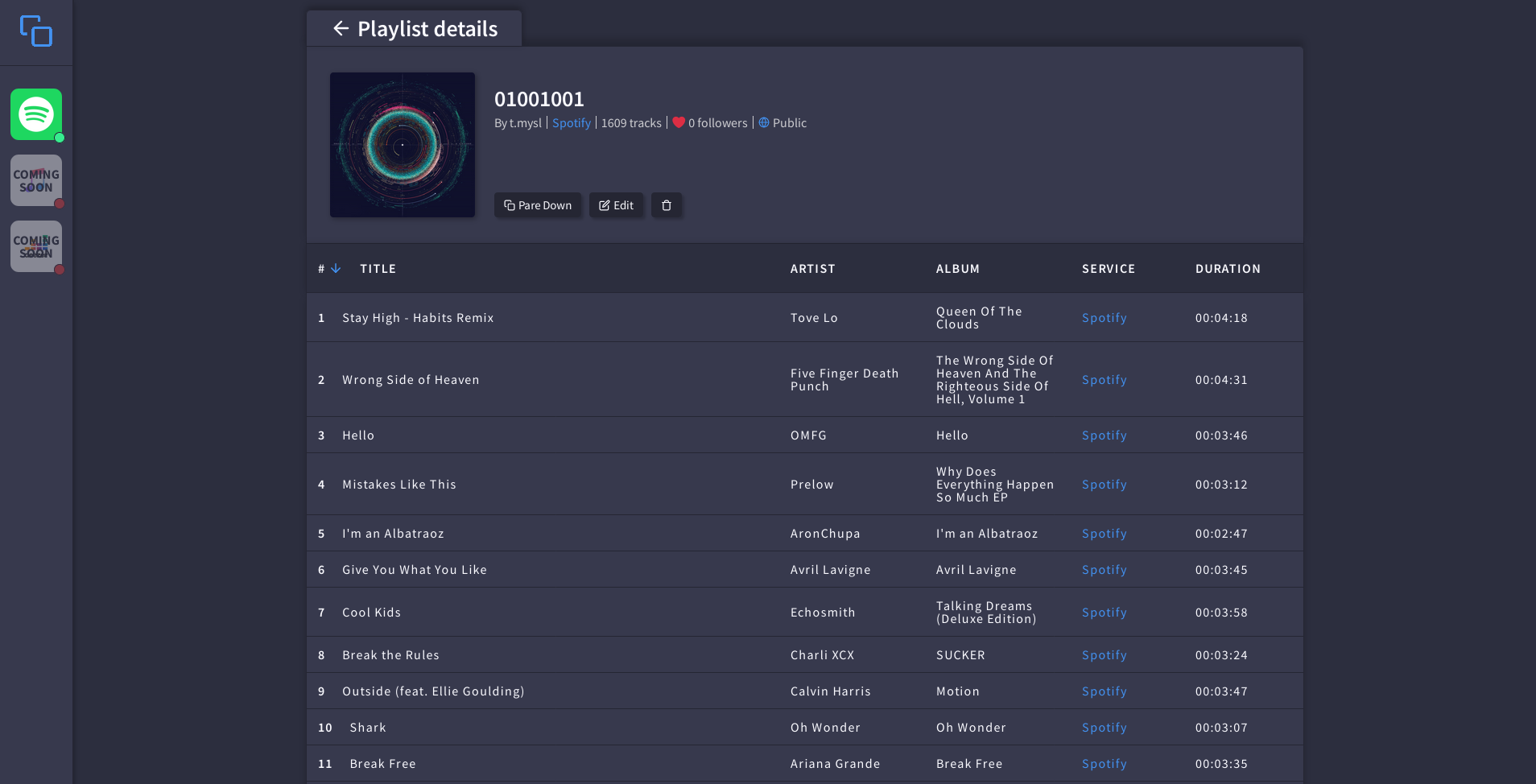Click artist name Tove Lo

pyautogui.click(x=814, y=318)
